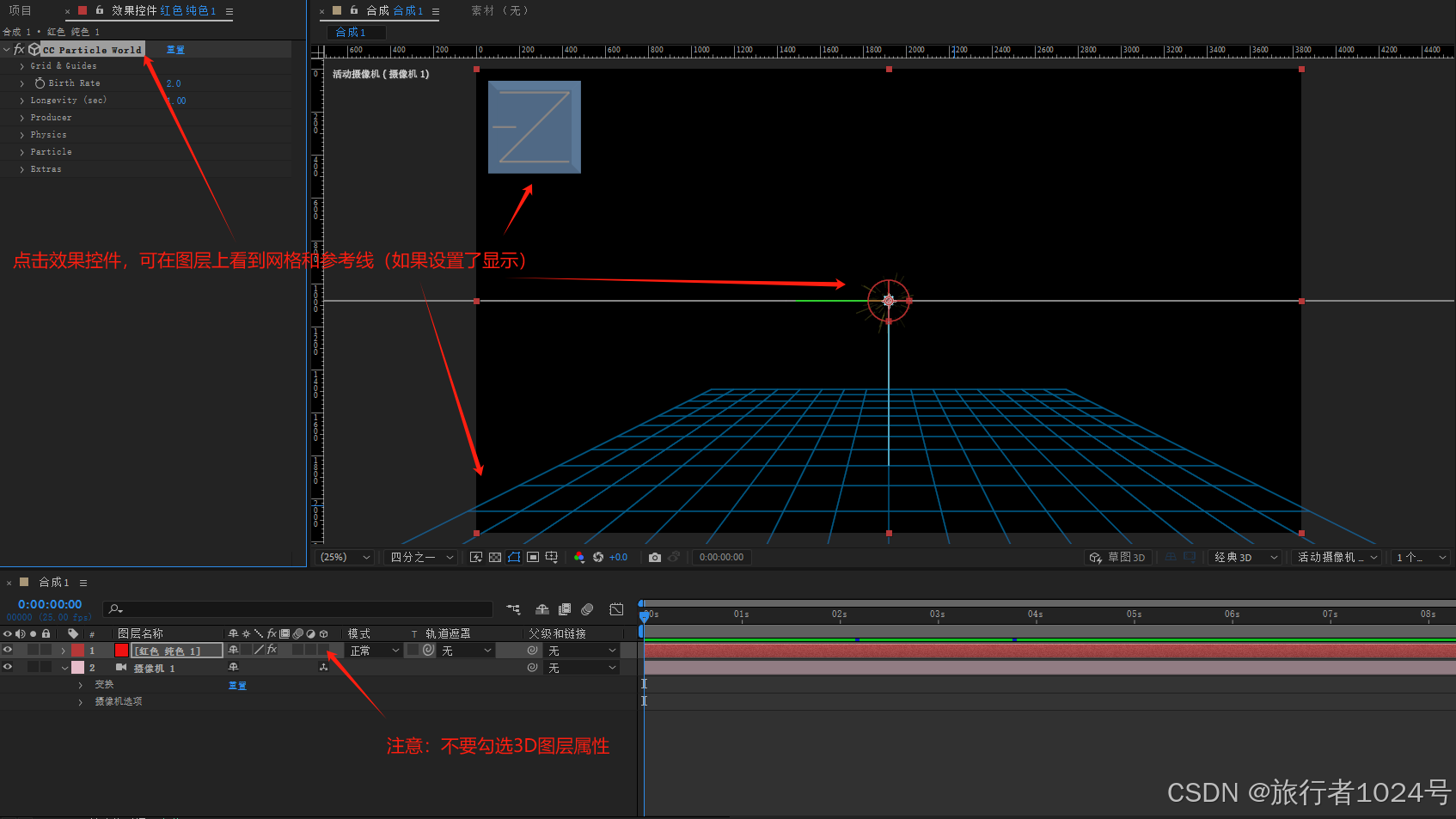Open 合成1 timeline panel menu

[83, 583]
